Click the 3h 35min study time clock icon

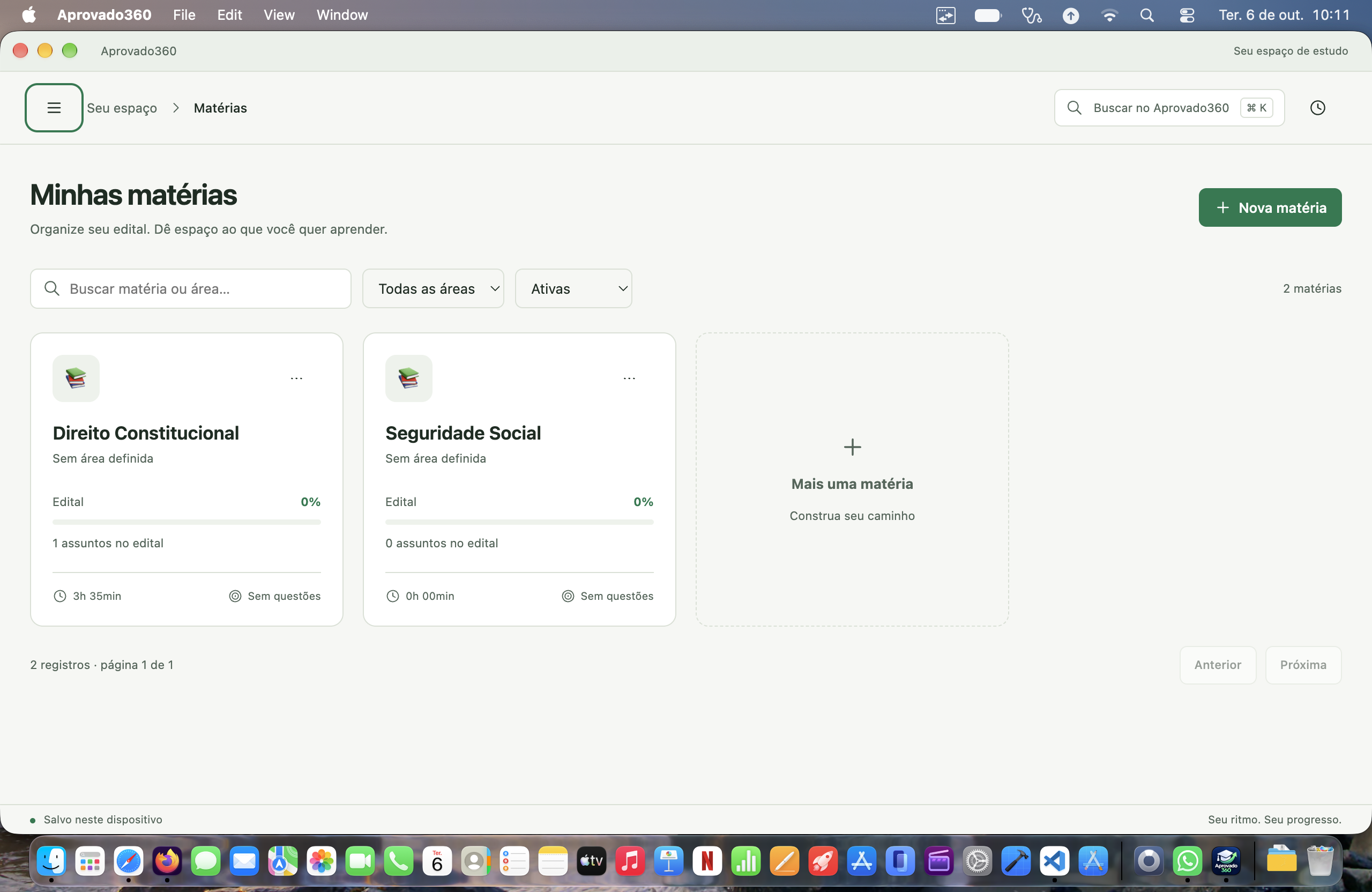point(60,596)
